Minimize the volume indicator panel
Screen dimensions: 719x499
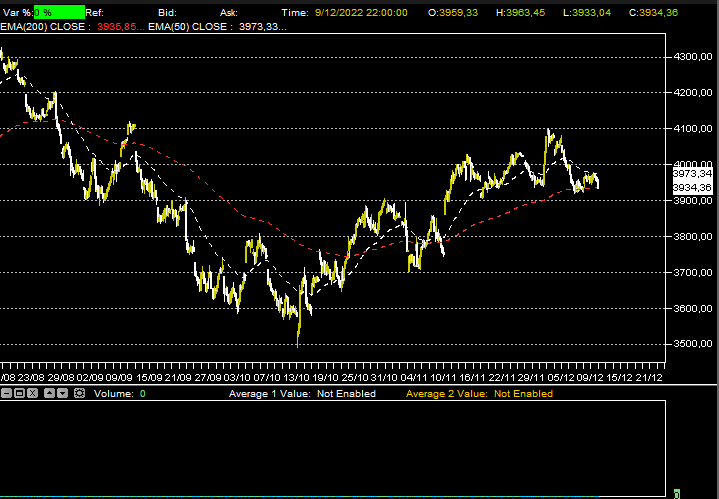(x=6, y=394)
